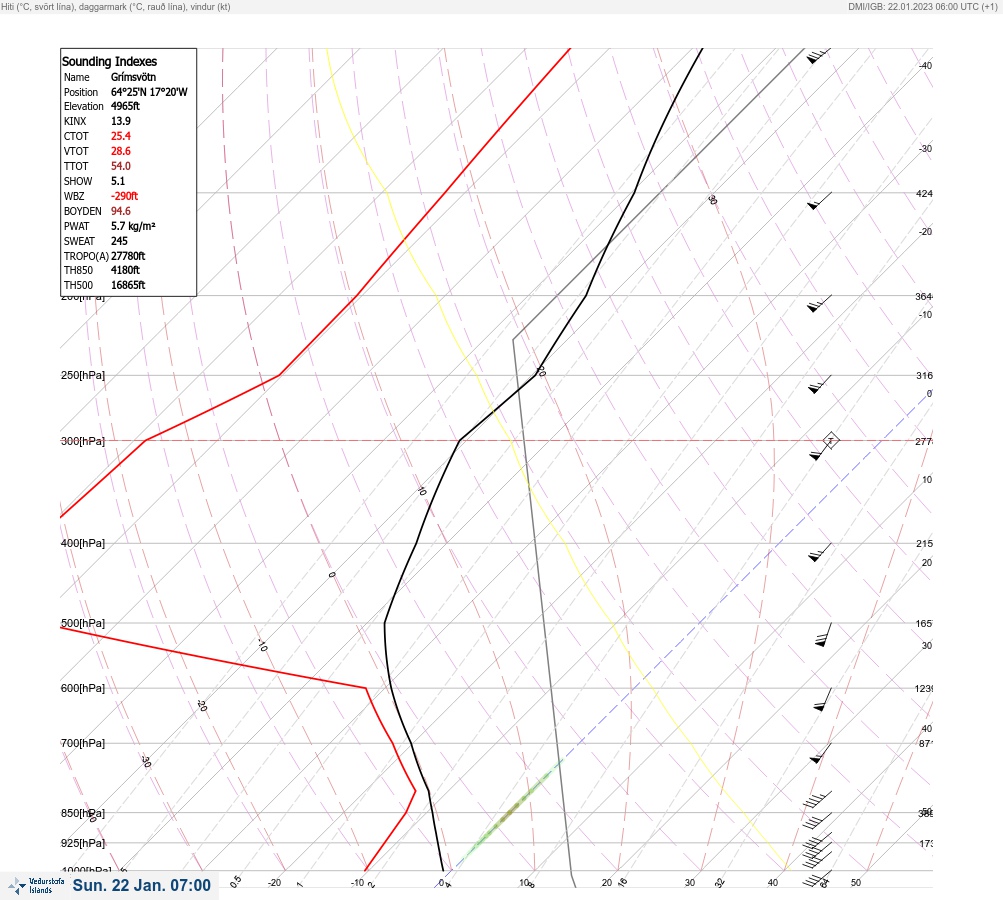Click the Elevation value '4965ft'

[x=125, y=106]
